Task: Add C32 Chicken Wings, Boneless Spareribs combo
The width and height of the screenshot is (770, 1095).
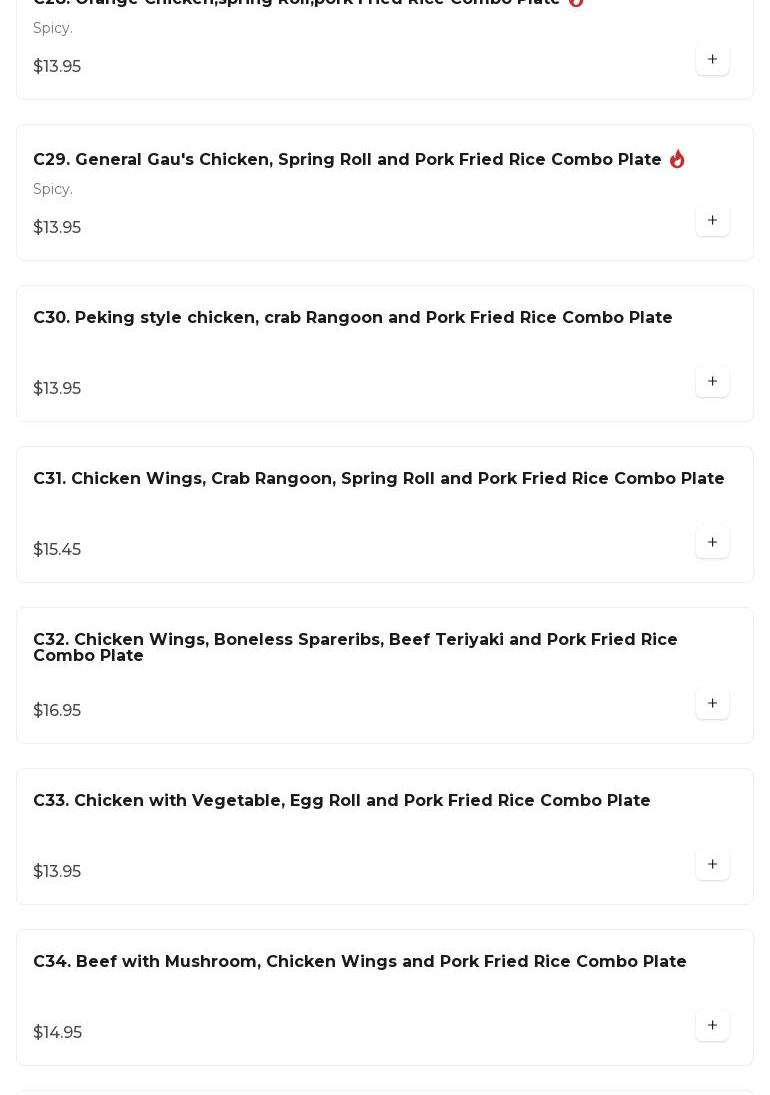Action: 712,703
